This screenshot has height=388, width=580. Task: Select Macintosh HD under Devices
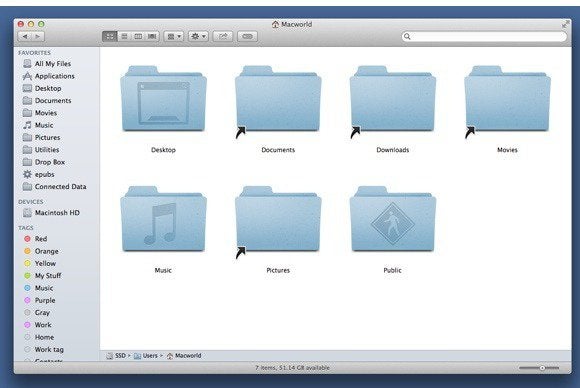coord(51,213)
